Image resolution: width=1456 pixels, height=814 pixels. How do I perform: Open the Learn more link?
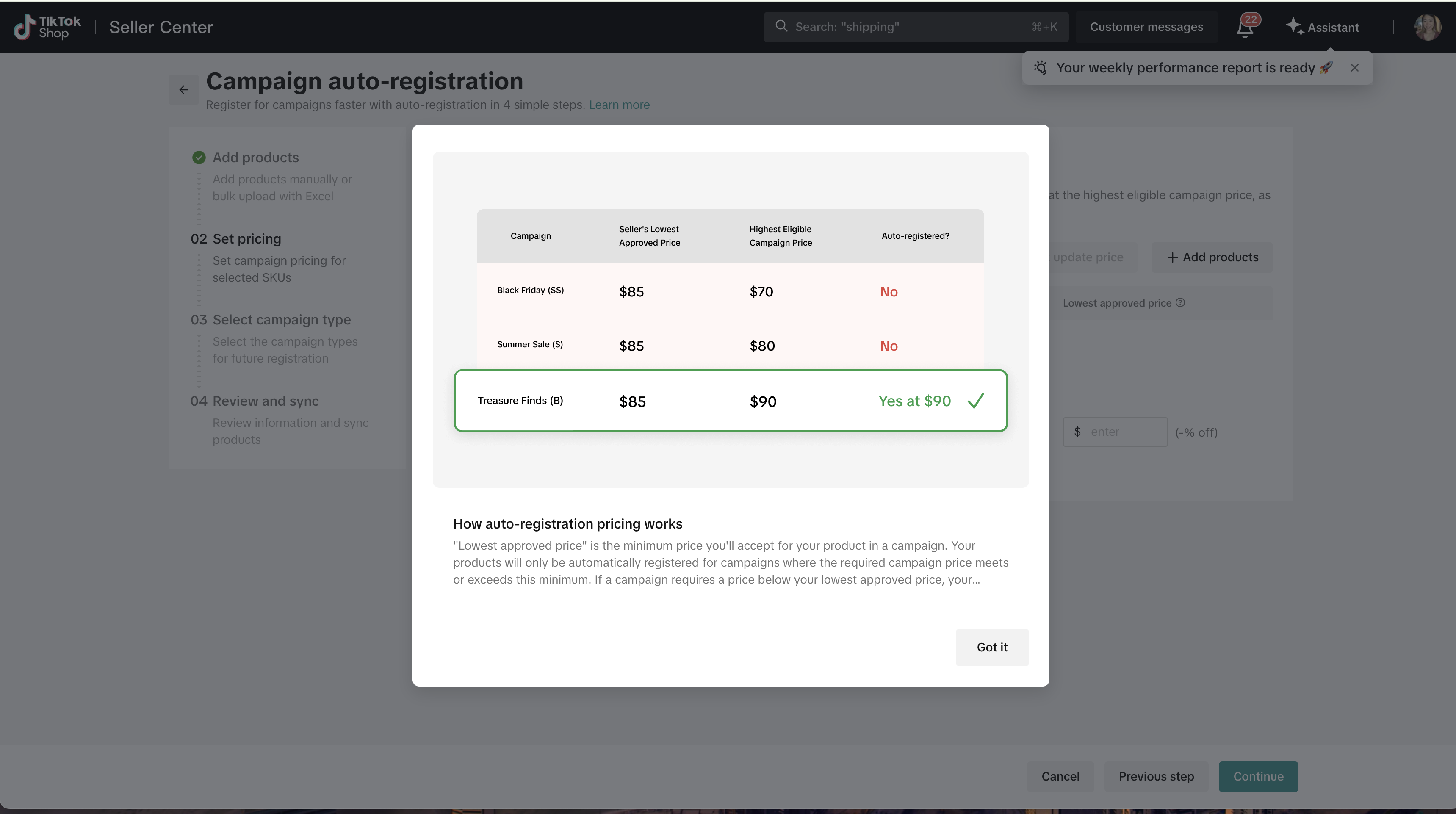tap(619, 105)
